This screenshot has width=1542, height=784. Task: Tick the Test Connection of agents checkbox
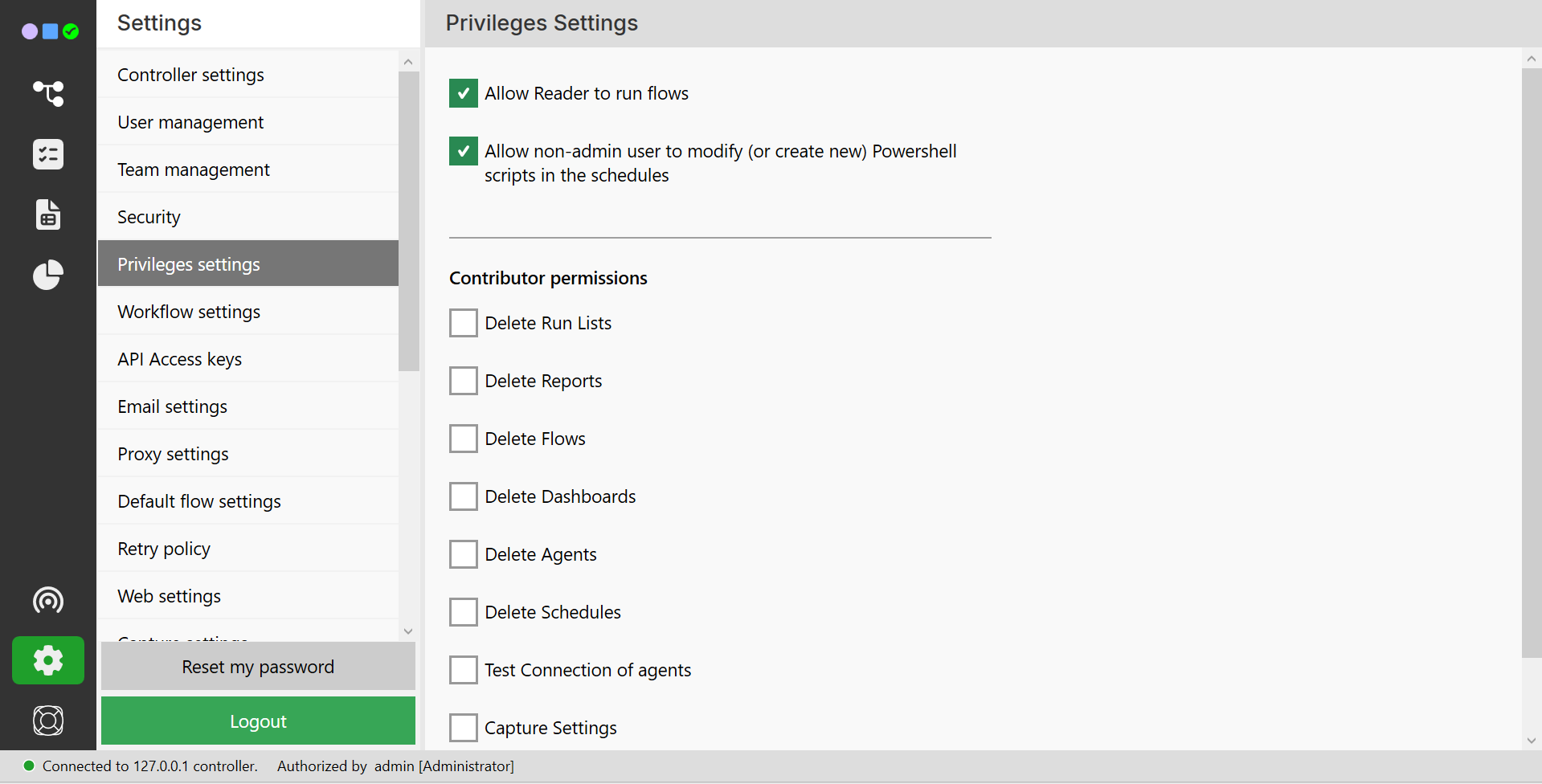[464, 670]
